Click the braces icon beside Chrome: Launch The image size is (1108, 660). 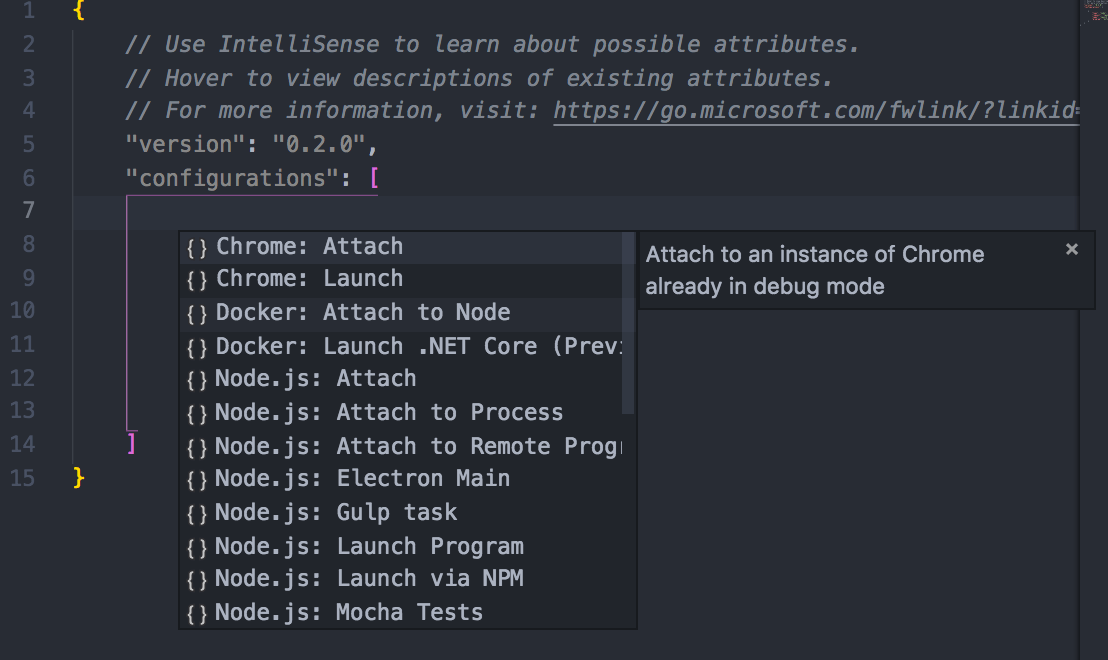point(197,279)
